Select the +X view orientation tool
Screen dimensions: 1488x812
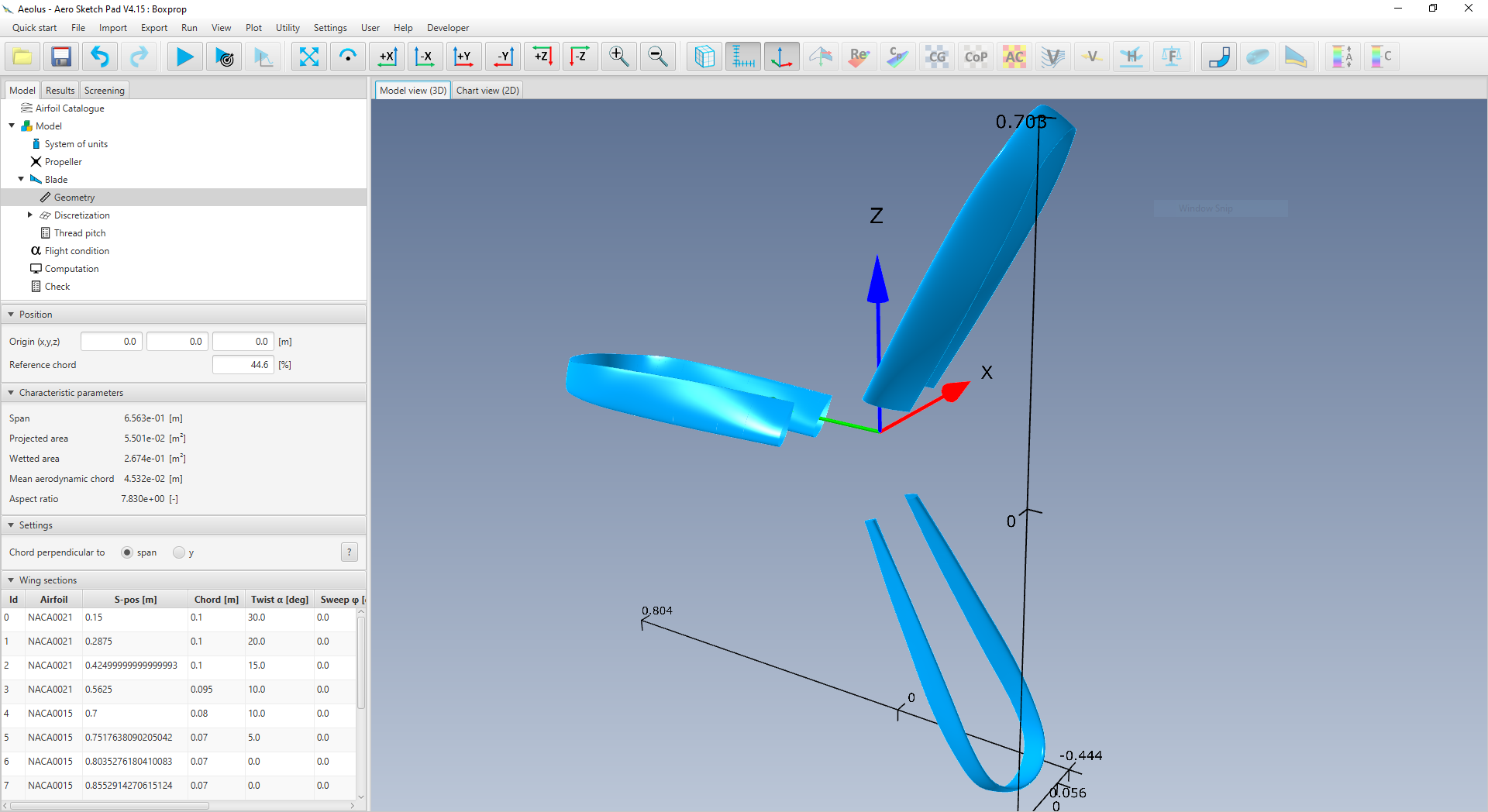[387, 56]
